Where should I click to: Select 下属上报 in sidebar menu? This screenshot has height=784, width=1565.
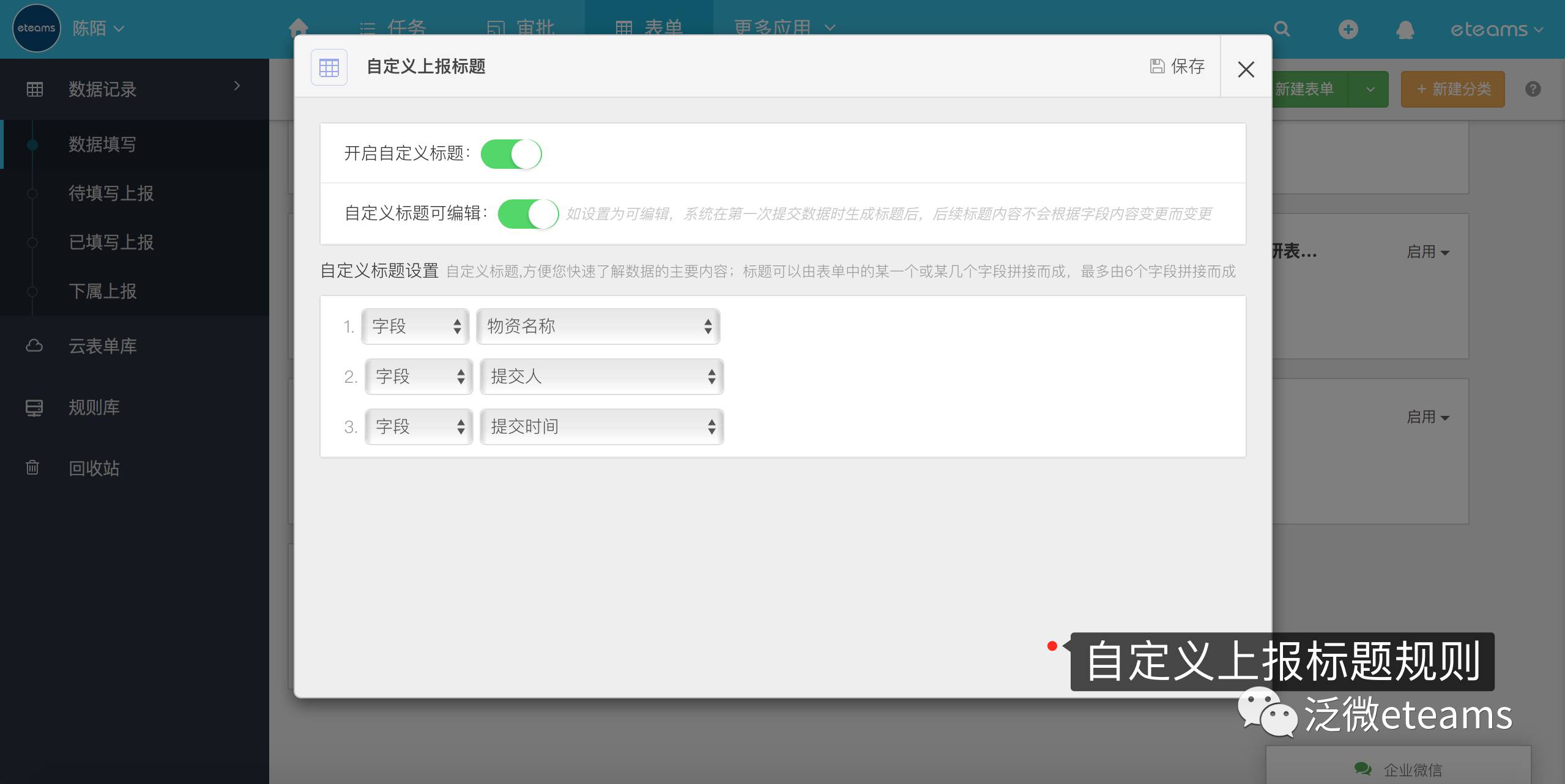(102, 291)
